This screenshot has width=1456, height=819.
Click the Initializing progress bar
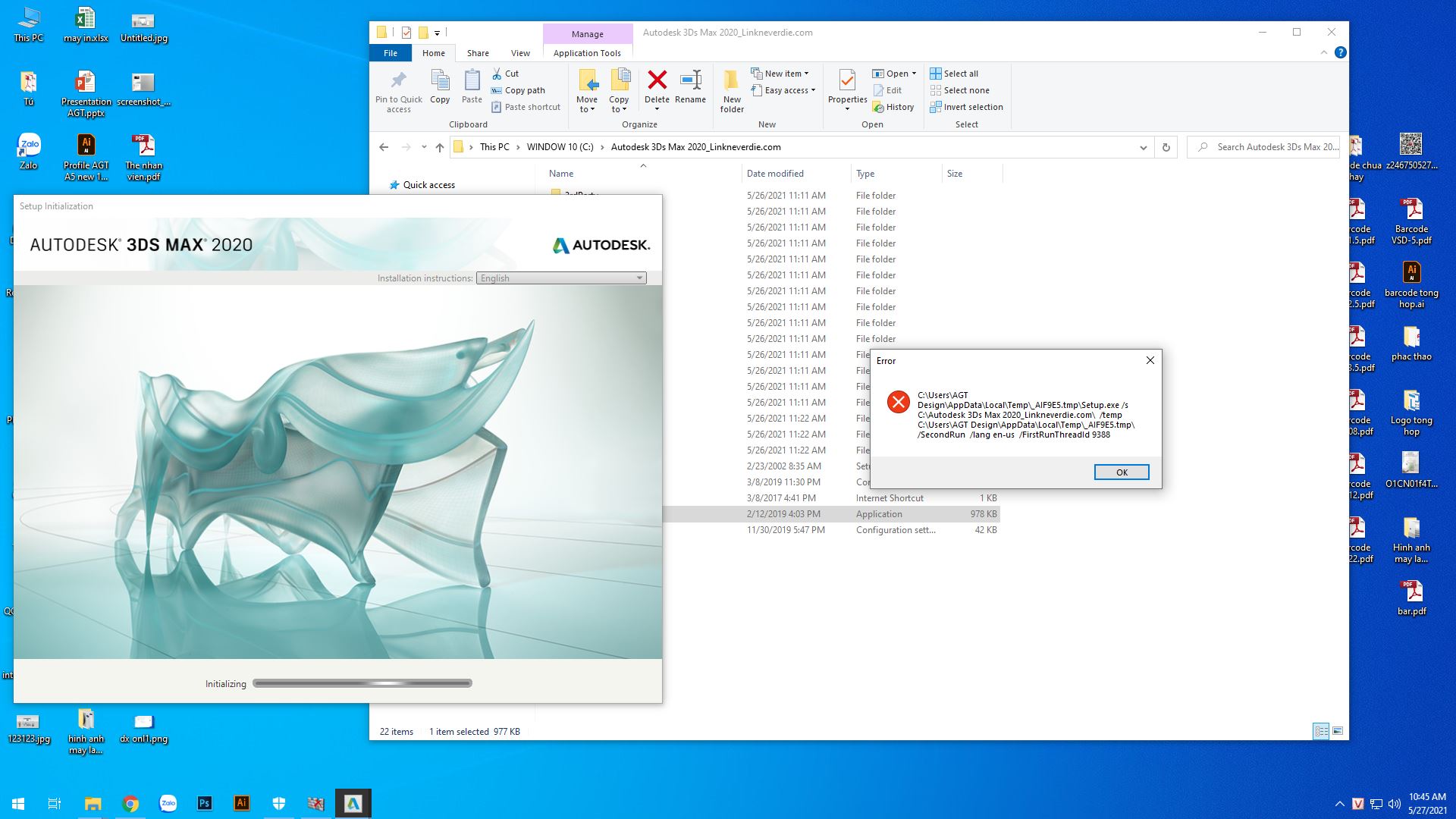coord(362,683)
